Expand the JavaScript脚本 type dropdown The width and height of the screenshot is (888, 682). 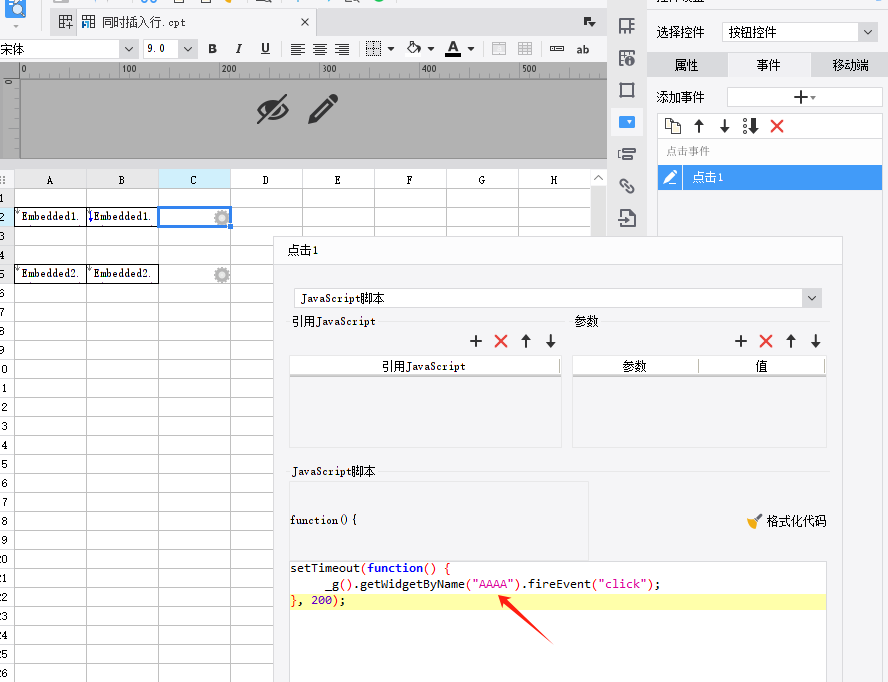click(811, 298)
